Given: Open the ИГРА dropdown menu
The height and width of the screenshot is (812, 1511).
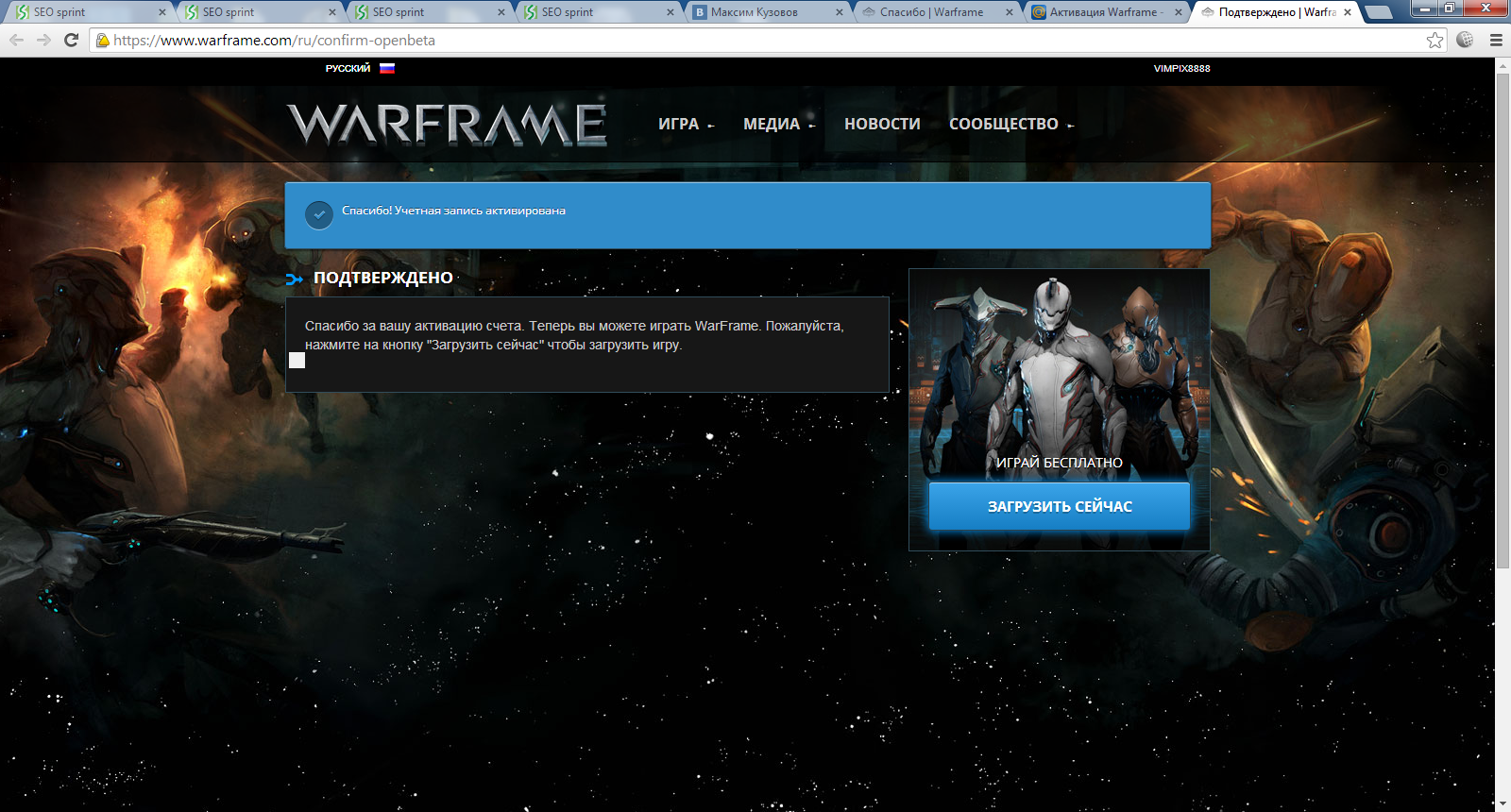Looking at the screenshot, I should [687, 124].
